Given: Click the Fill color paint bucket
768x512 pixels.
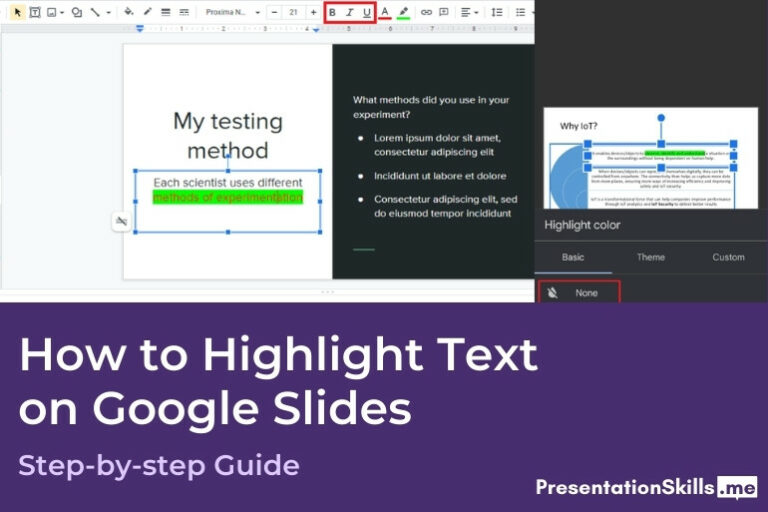Looking at the screenshot, I should point(128,12).
